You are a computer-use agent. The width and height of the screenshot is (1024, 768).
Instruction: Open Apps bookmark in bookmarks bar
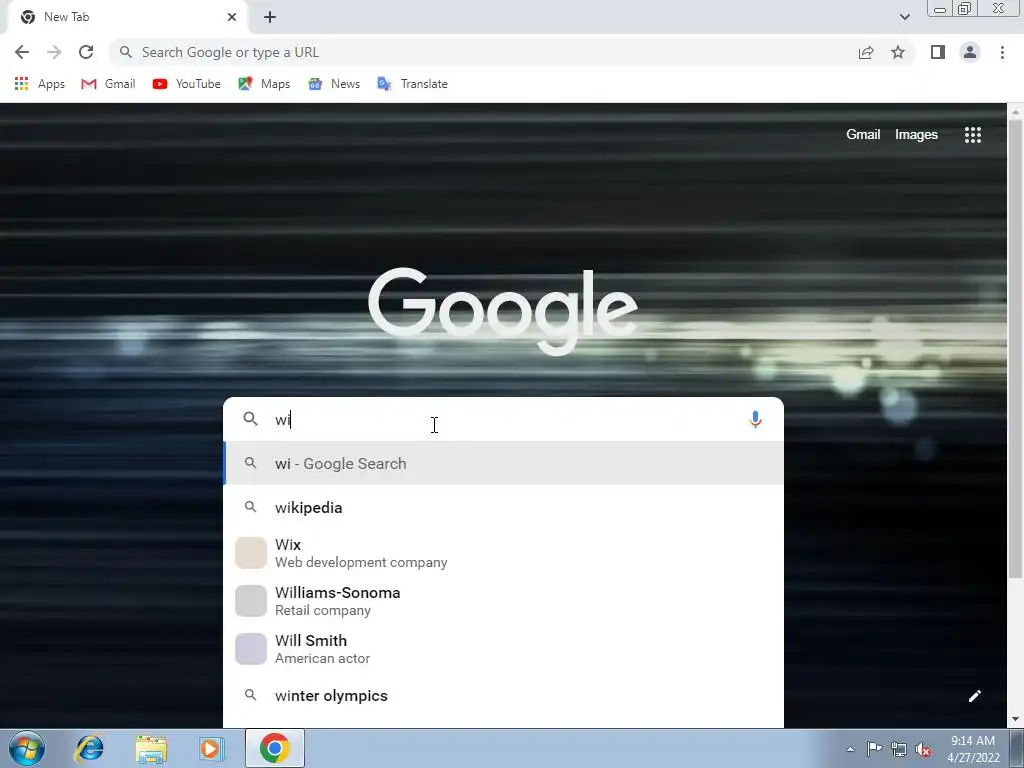40,84
